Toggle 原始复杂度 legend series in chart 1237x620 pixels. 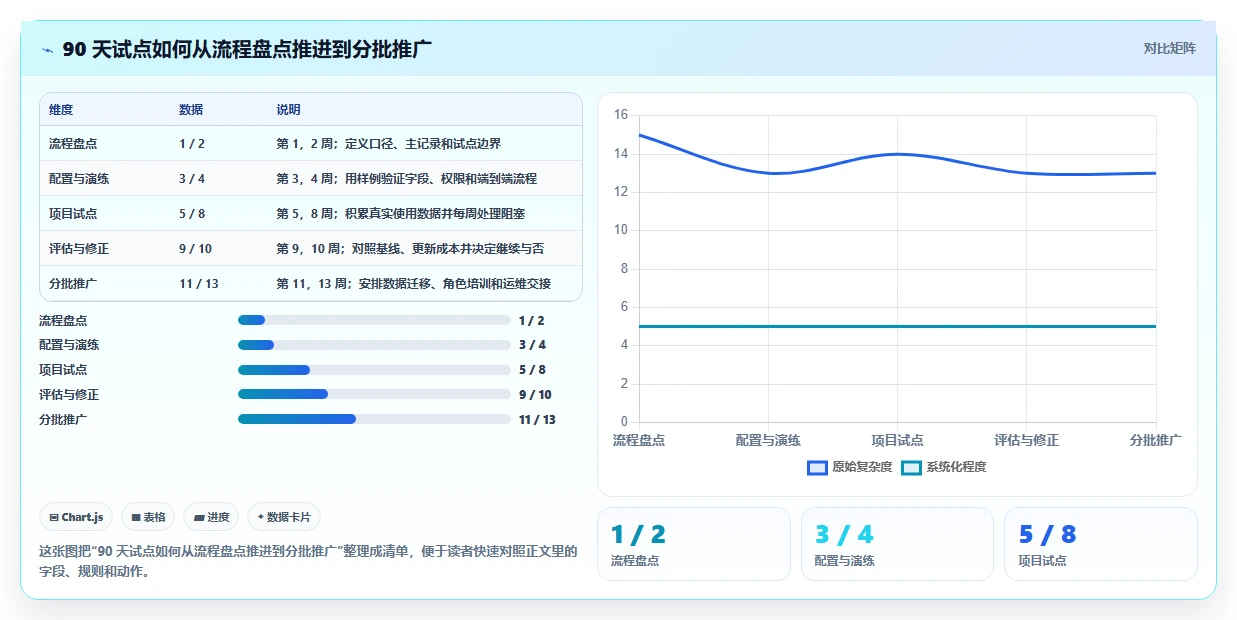(x=849, y=467)
